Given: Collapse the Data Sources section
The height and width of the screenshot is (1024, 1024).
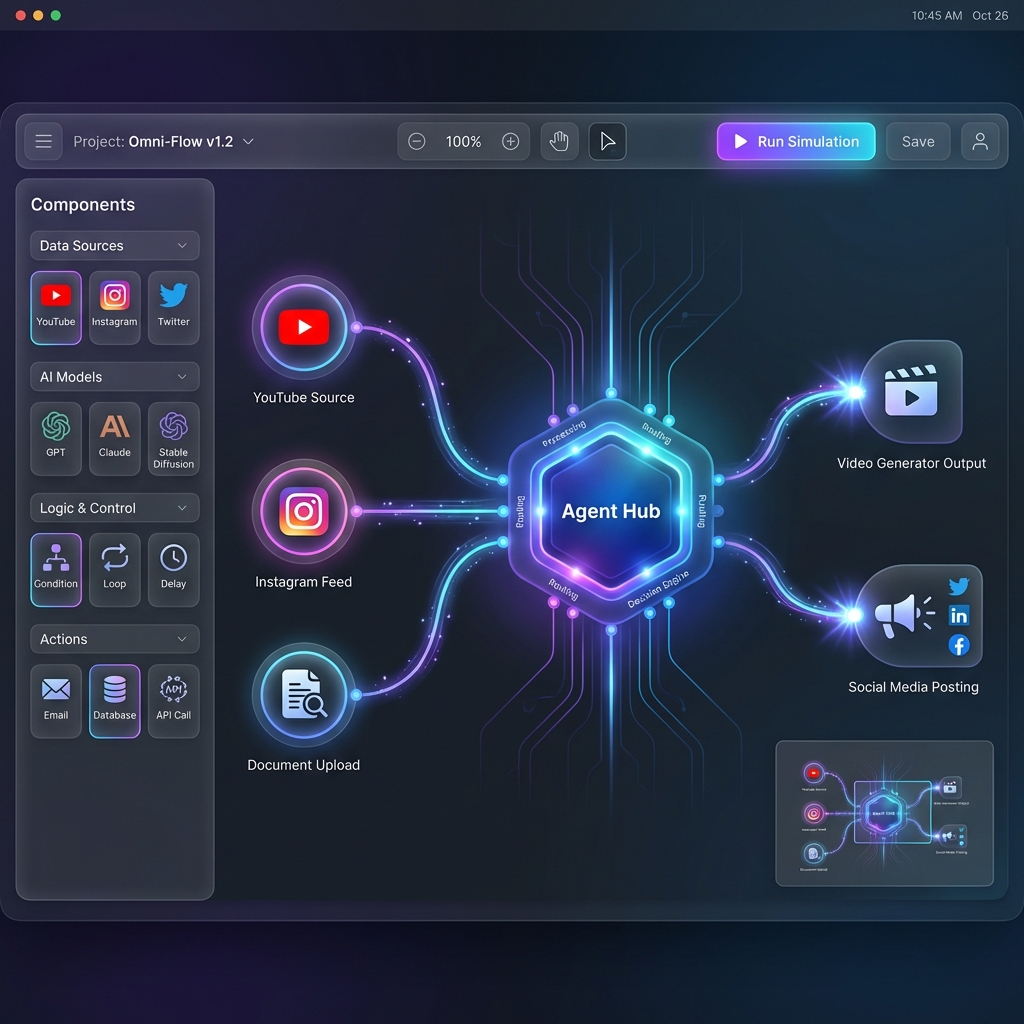Looking at the screenshot, I should (114, 246).
